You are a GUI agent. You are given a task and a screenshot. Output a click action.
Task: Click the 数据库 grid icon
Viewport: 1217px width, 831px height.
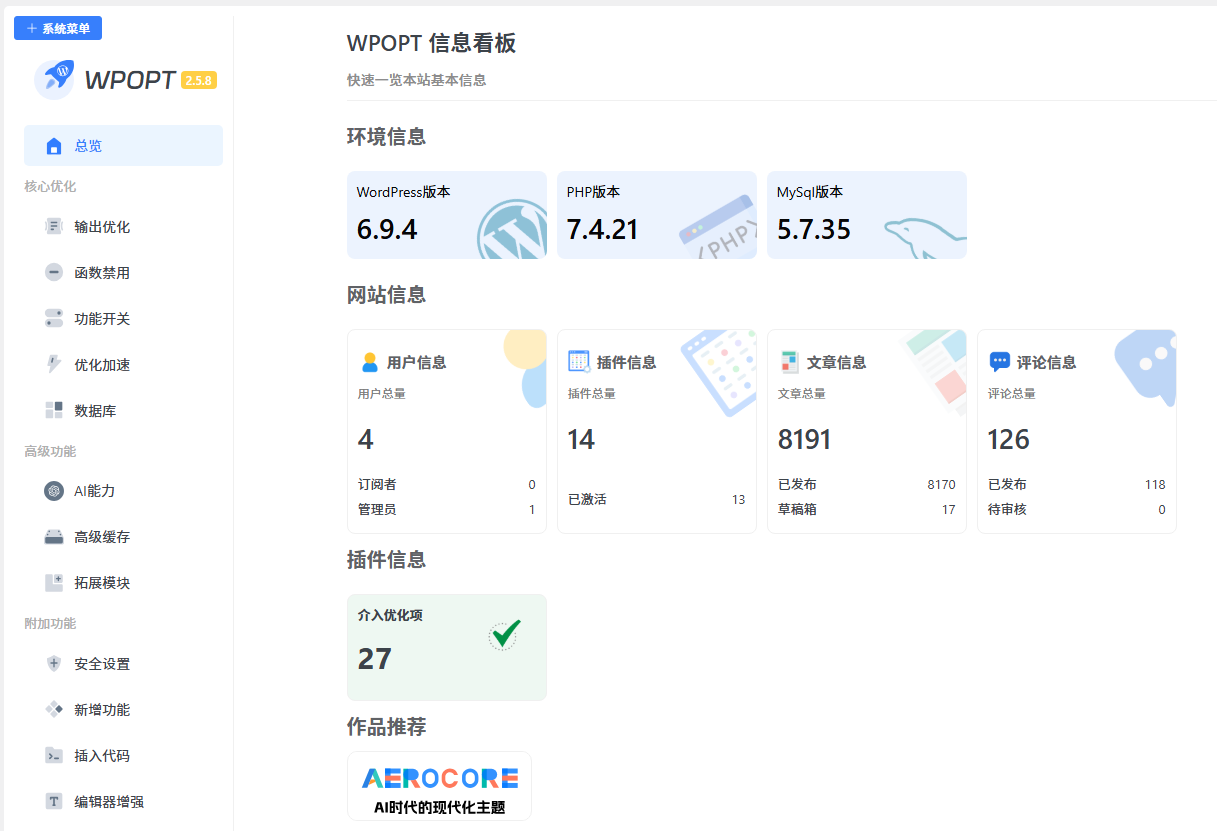[54, 411]
